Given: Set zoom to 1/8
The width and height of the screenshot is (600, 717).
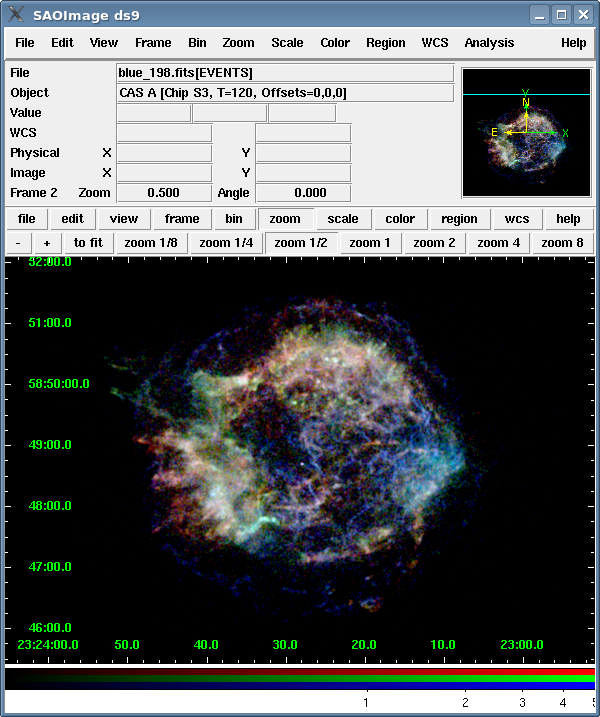Looking at the screenshot, I should coord(153,243).
